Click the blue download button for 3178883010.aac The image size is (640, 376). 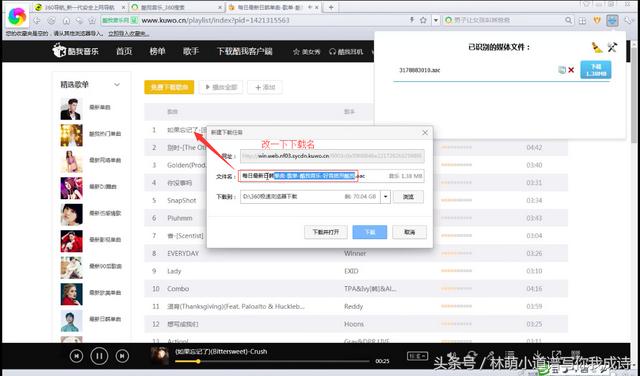click(596, 70)
